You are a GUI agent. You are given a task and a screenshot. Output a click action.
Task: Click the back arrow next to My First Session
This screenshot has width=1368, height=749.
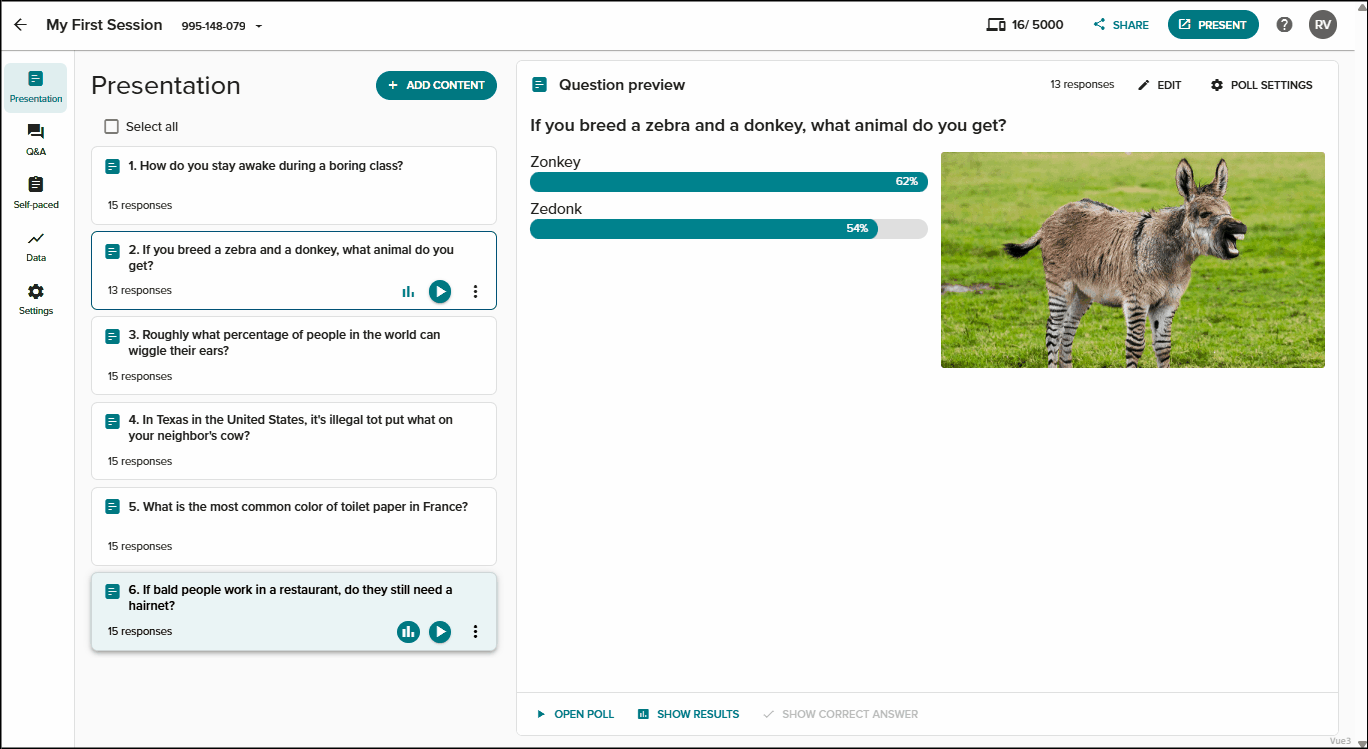click(20, 25)
